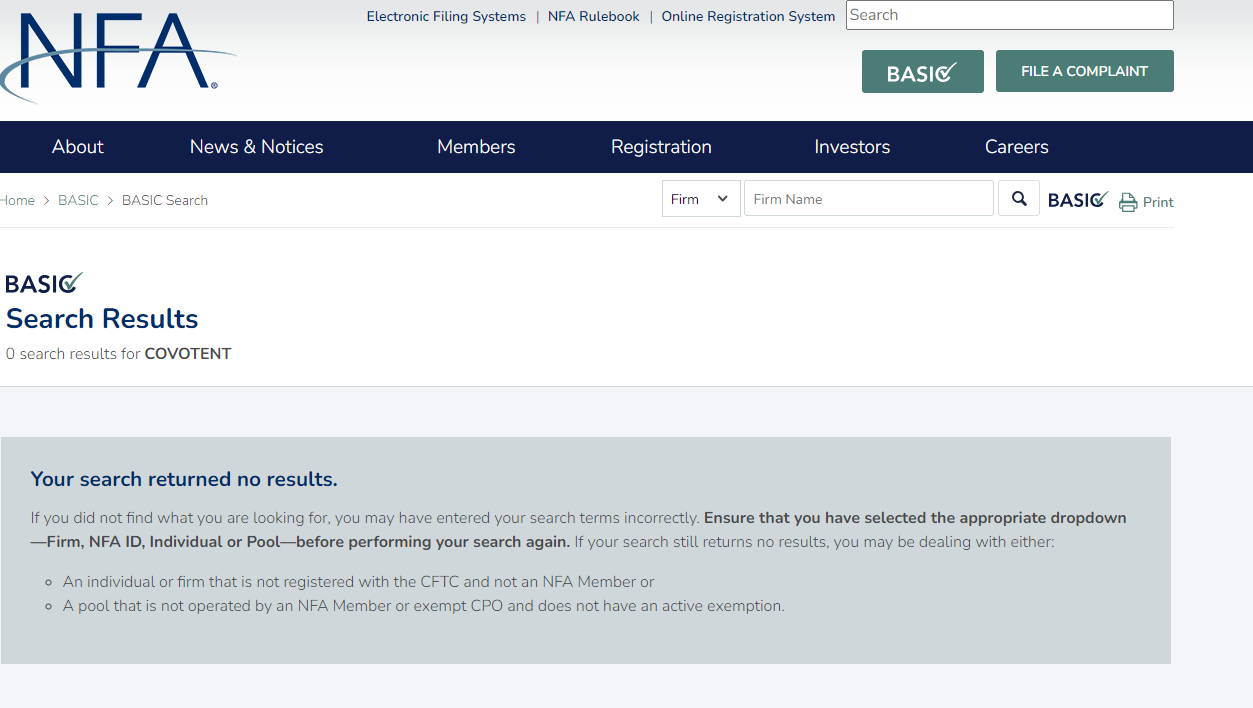This screenshot has height=708, width=1253.
Task: Click the top site Search box
Action: [1010, 15]
